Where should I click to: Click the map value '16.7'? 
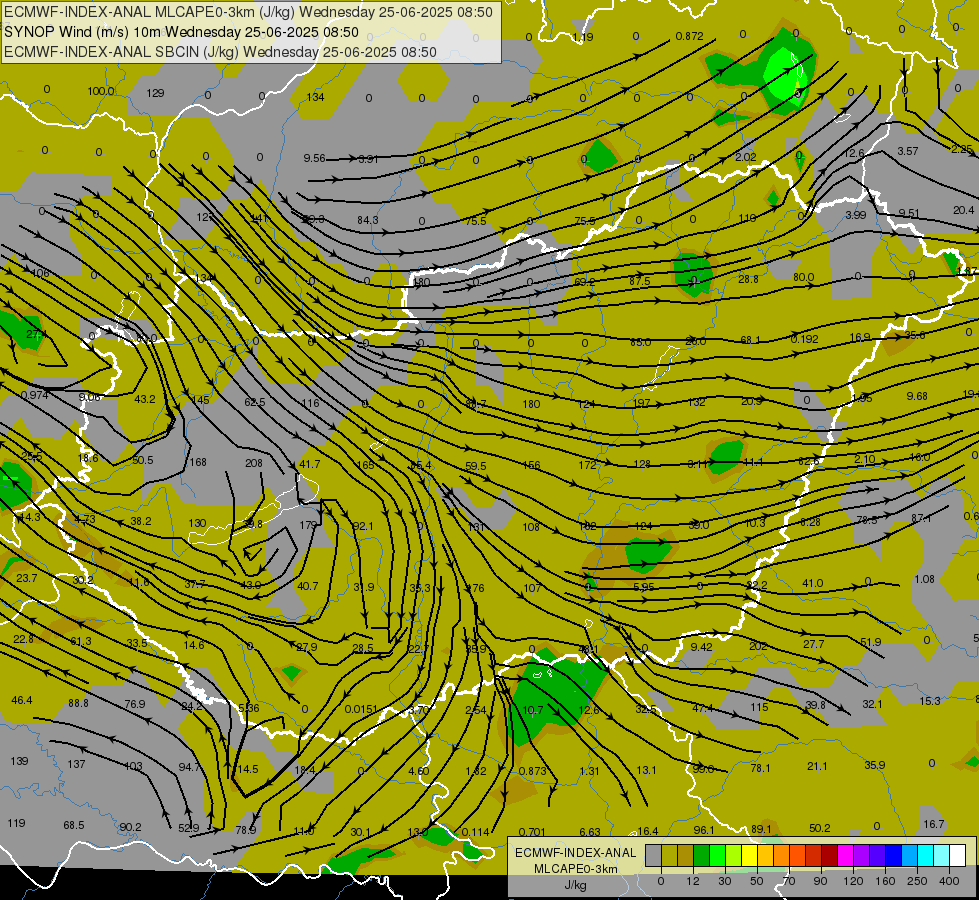click(x=933, y=824)
